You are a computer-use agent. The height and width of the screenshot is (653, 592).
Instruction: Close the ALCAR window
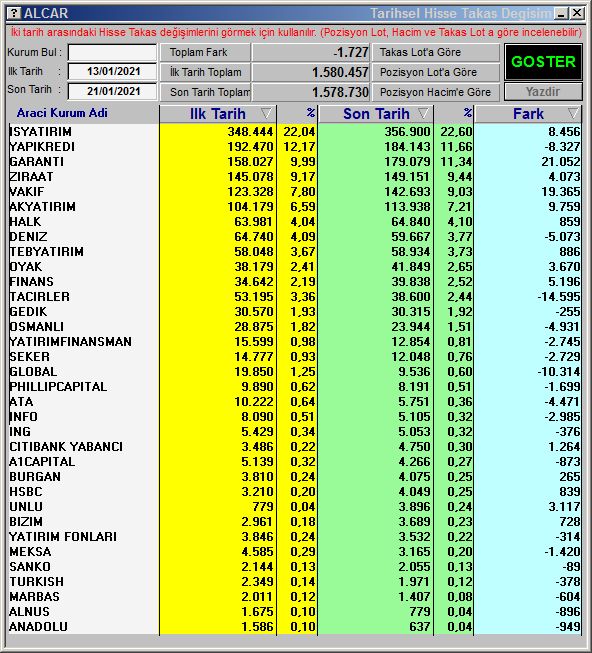click(577, 13)
